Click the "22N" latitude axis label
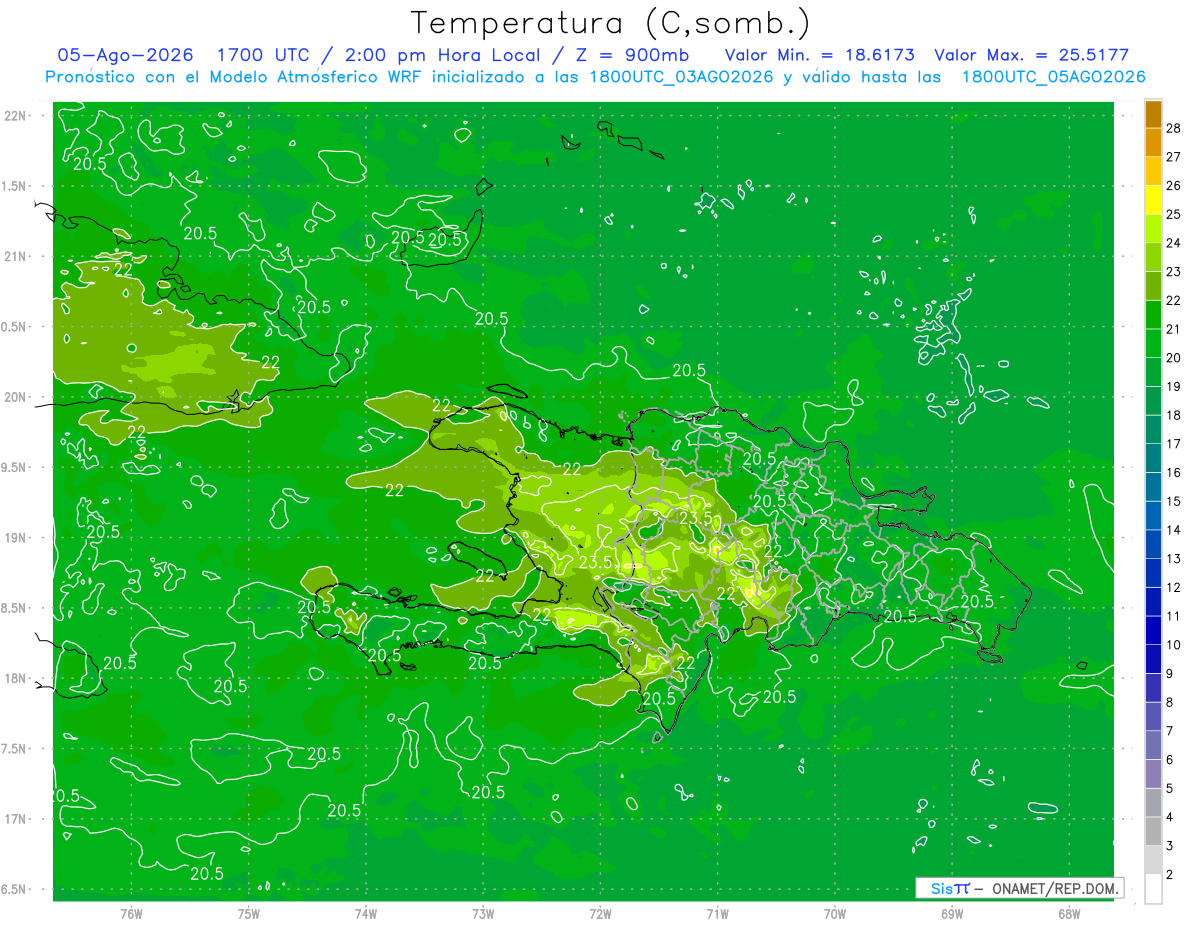 (15, 116)
